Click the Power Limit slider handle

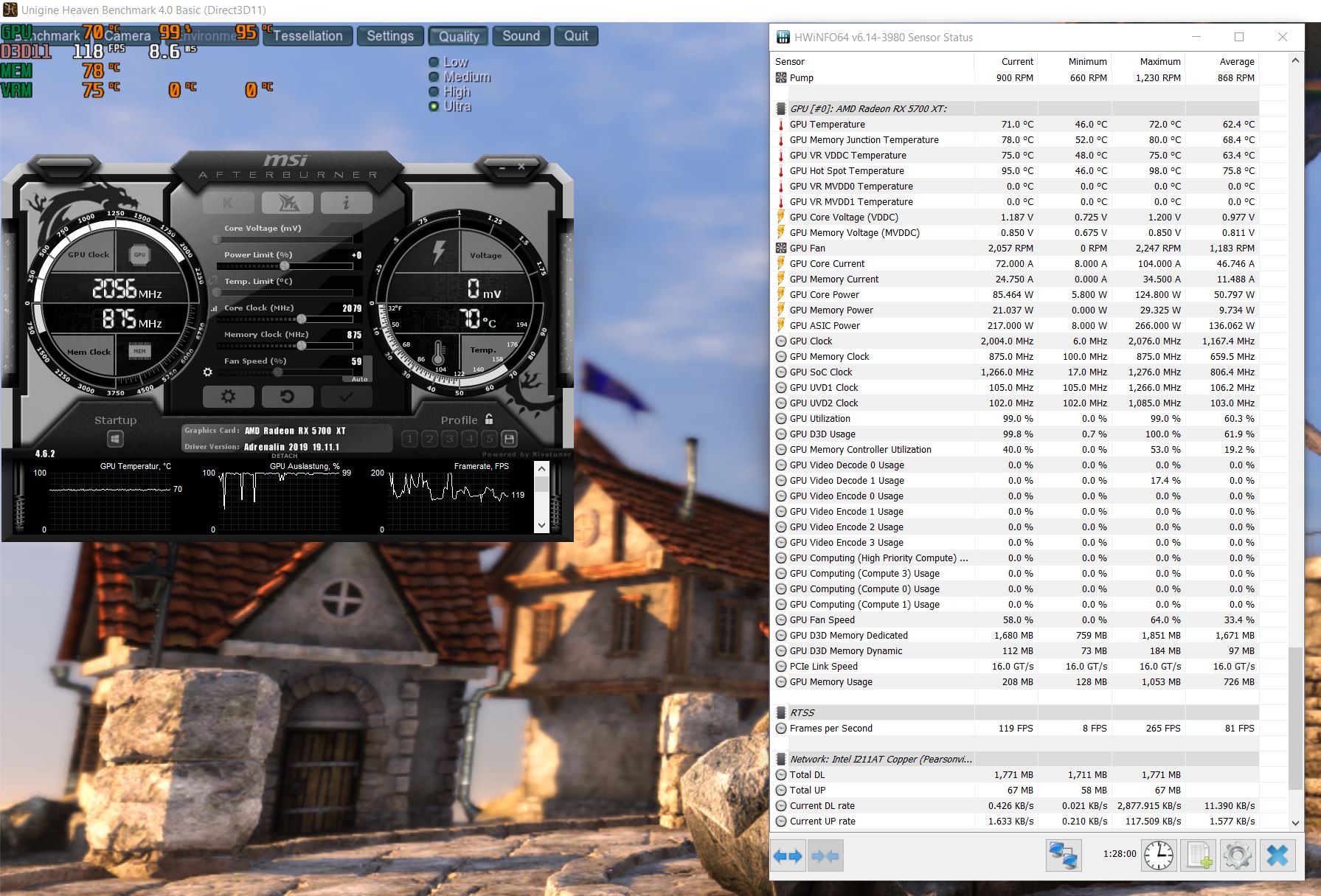285,265
